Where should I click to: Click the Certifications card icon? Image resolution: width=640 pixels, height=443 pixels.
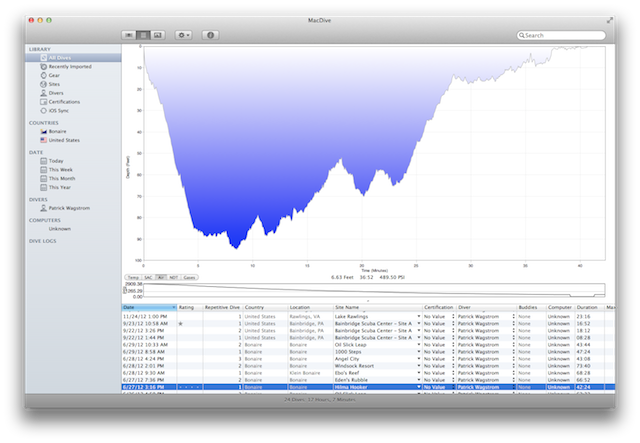(43, 102)
